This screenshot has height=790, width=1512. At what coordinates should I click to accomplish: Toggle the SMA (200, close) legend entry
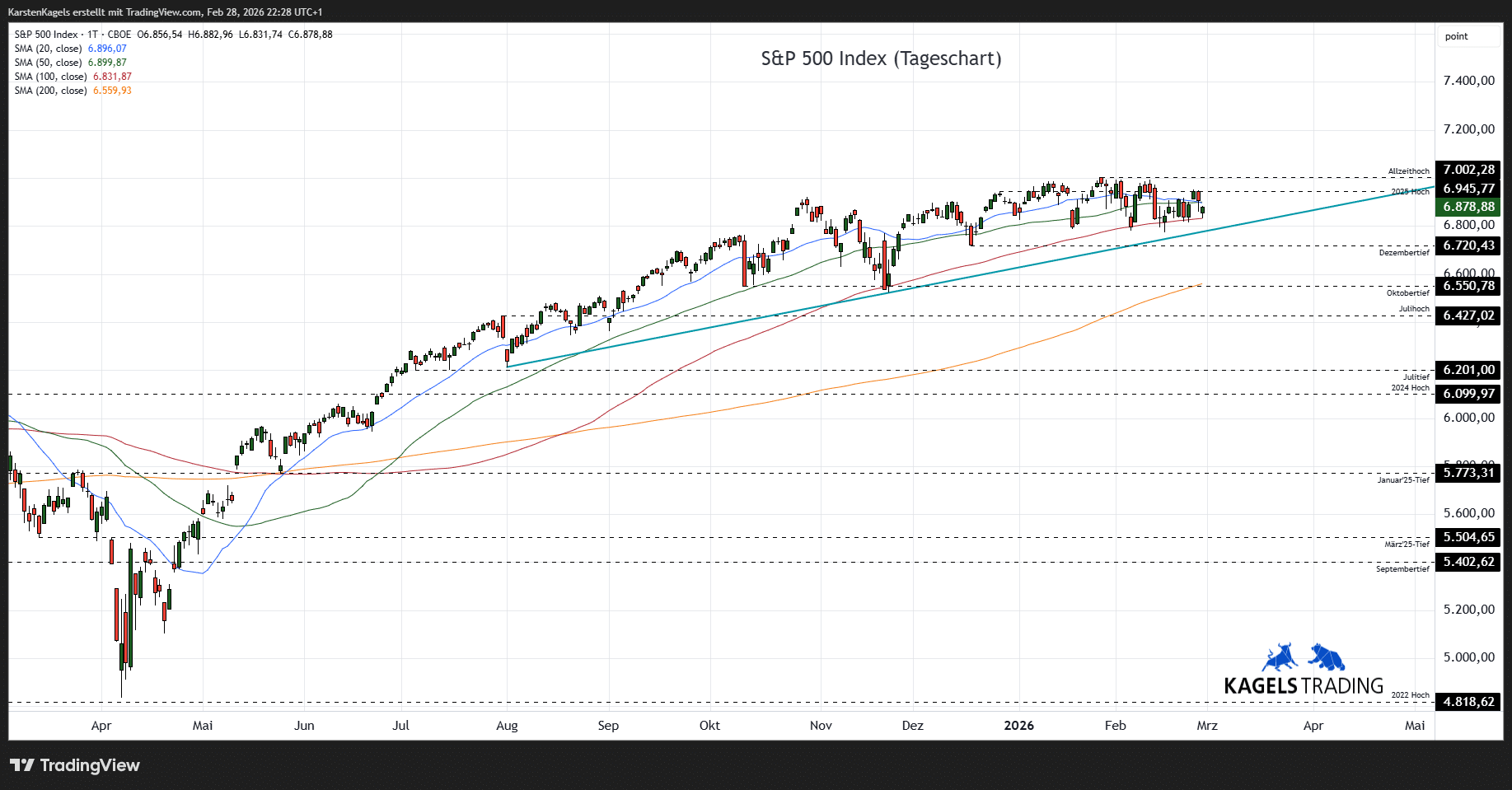click(51, 91)
